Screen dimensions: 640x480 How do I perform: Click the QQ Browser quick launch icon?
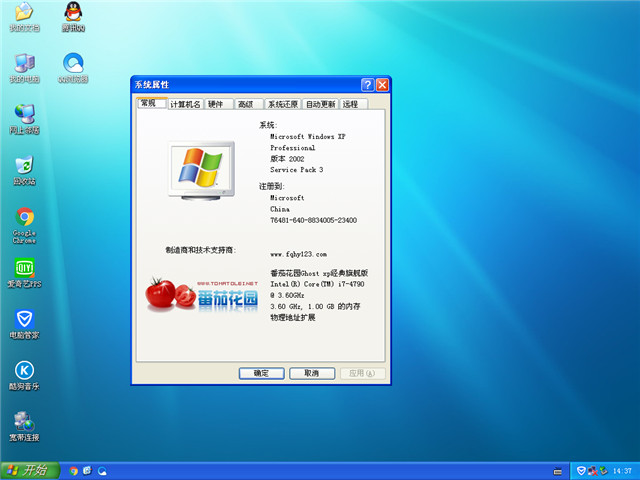click(102, 471)
